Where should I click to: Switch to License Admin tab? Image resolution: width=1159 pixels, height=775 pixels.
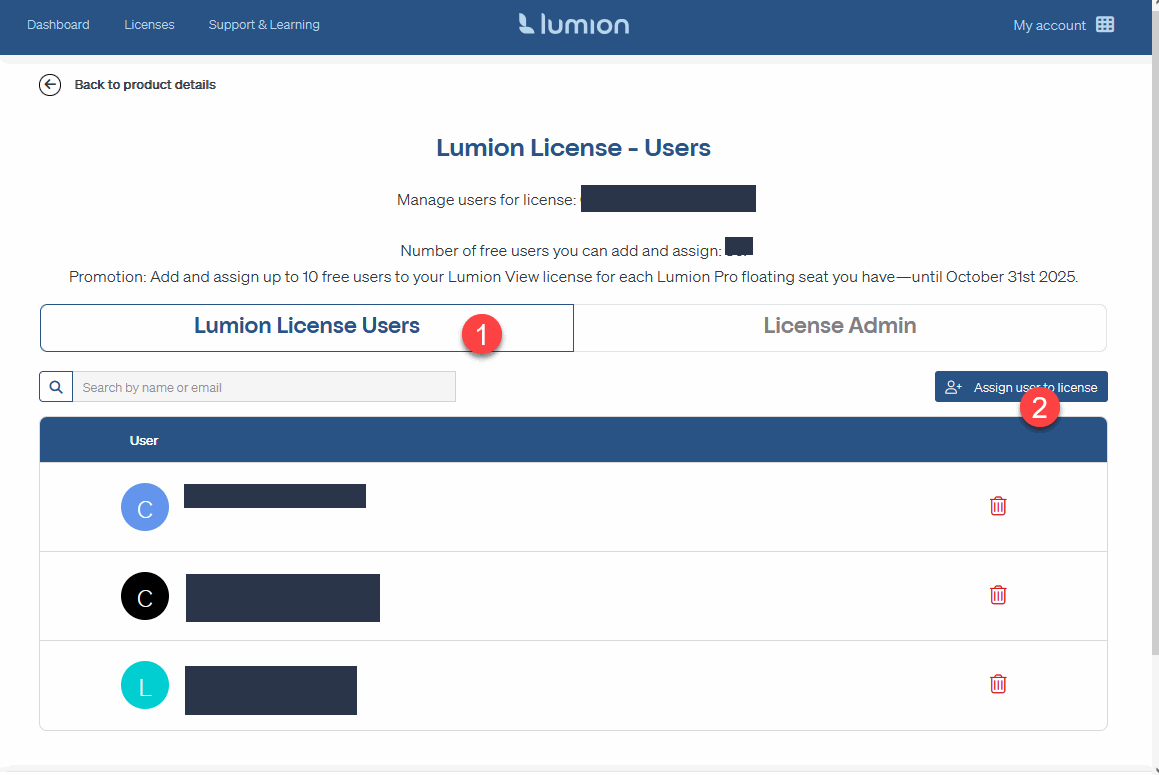[840, 328]
